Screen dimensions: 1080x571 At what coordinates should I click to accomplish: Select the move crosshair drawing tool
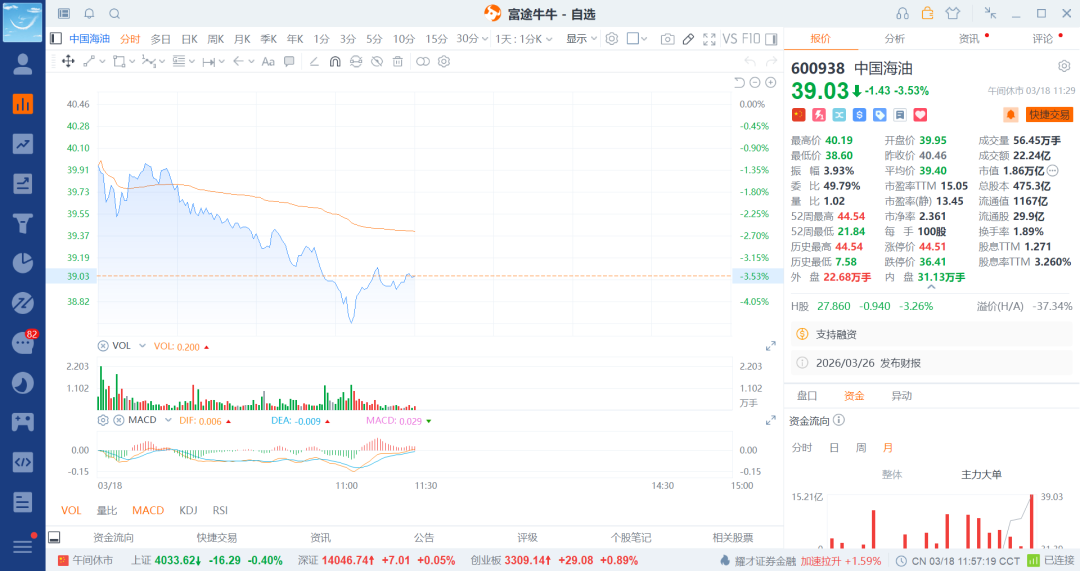68,61
